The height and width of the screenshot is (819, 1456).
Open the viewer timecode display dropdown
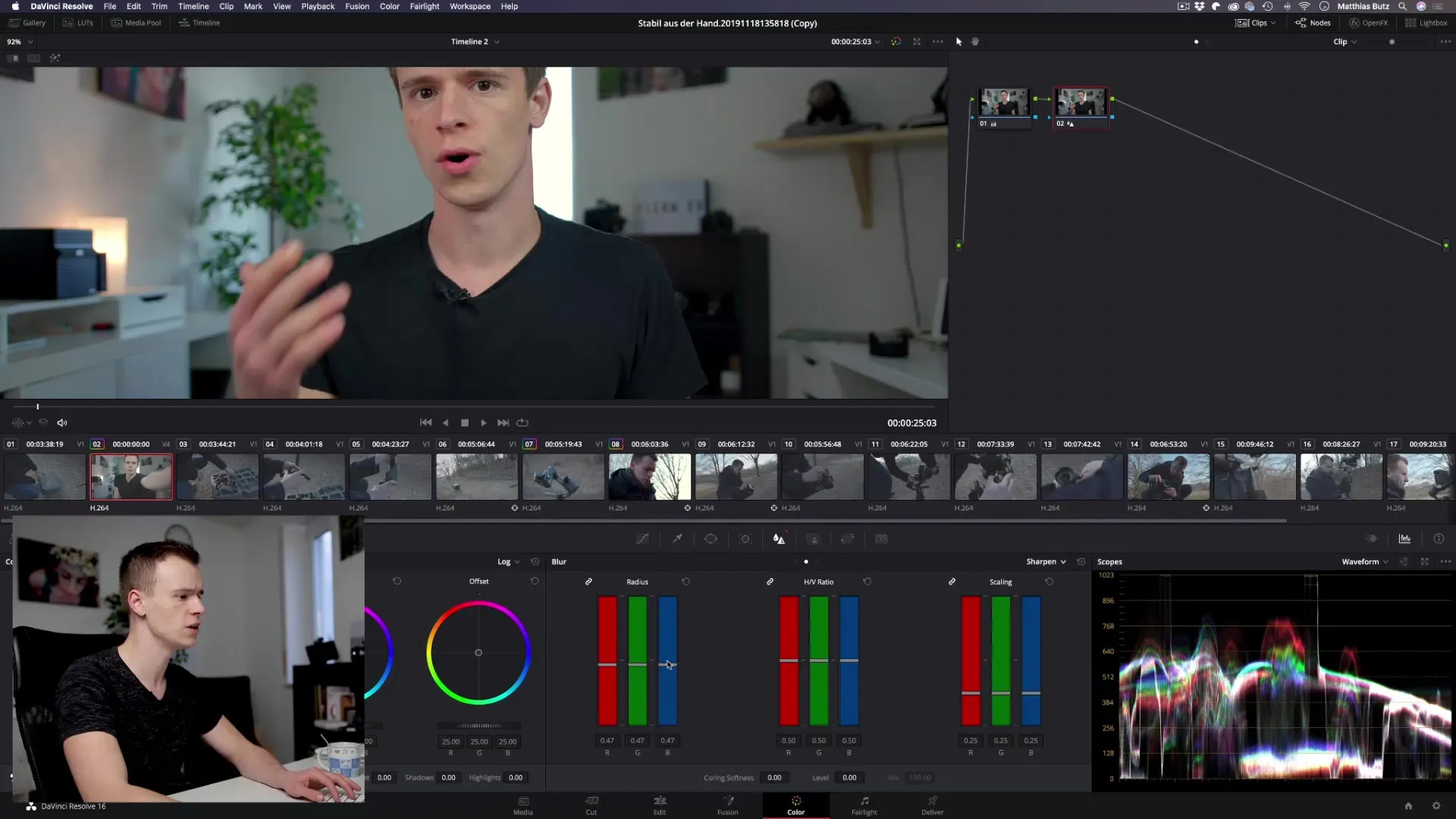click(855, 42)
